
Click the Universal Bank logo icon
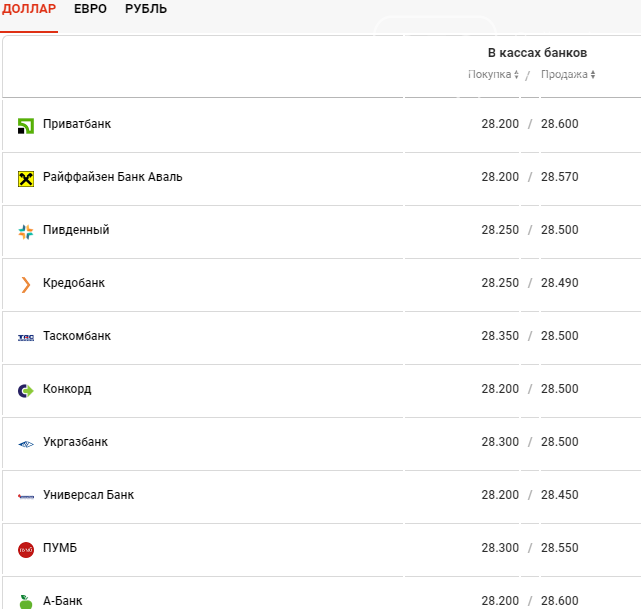pyautogui.click(x=26, y=496)
